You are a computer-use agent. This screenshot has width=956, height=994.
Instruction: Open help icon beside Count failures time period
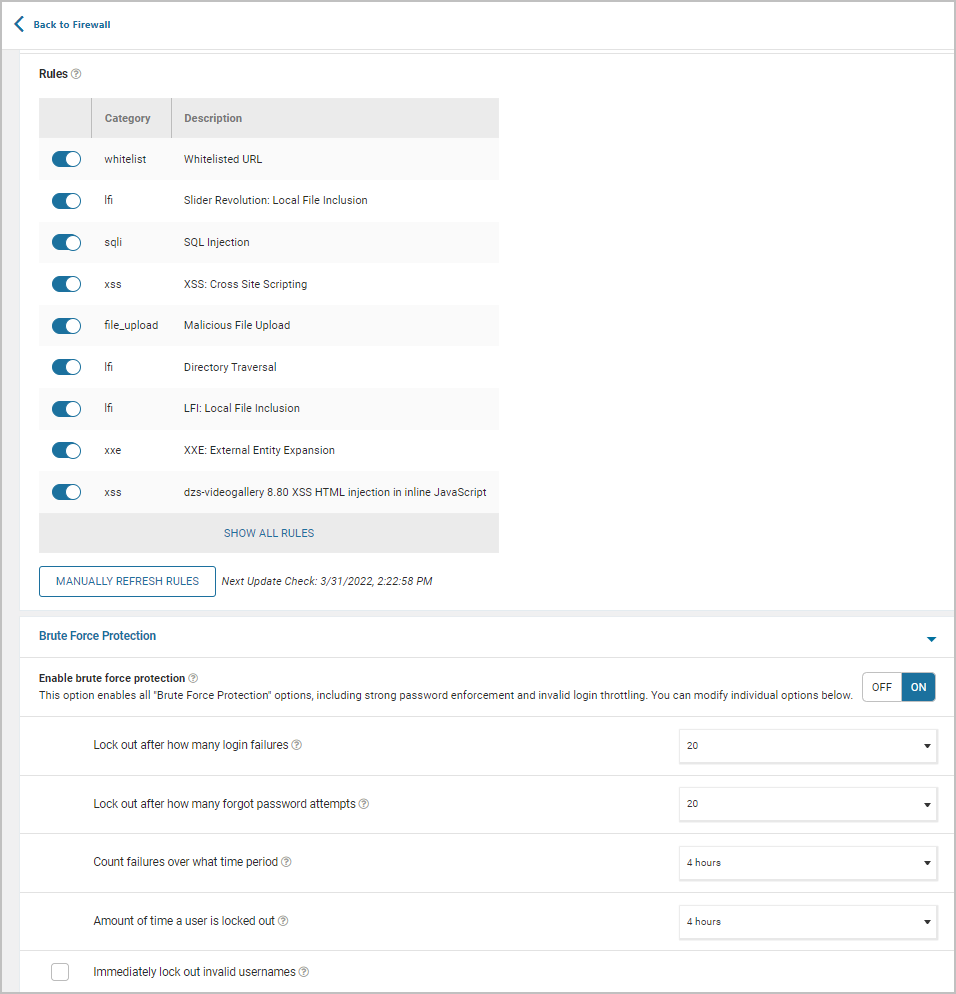click(286, 862)
